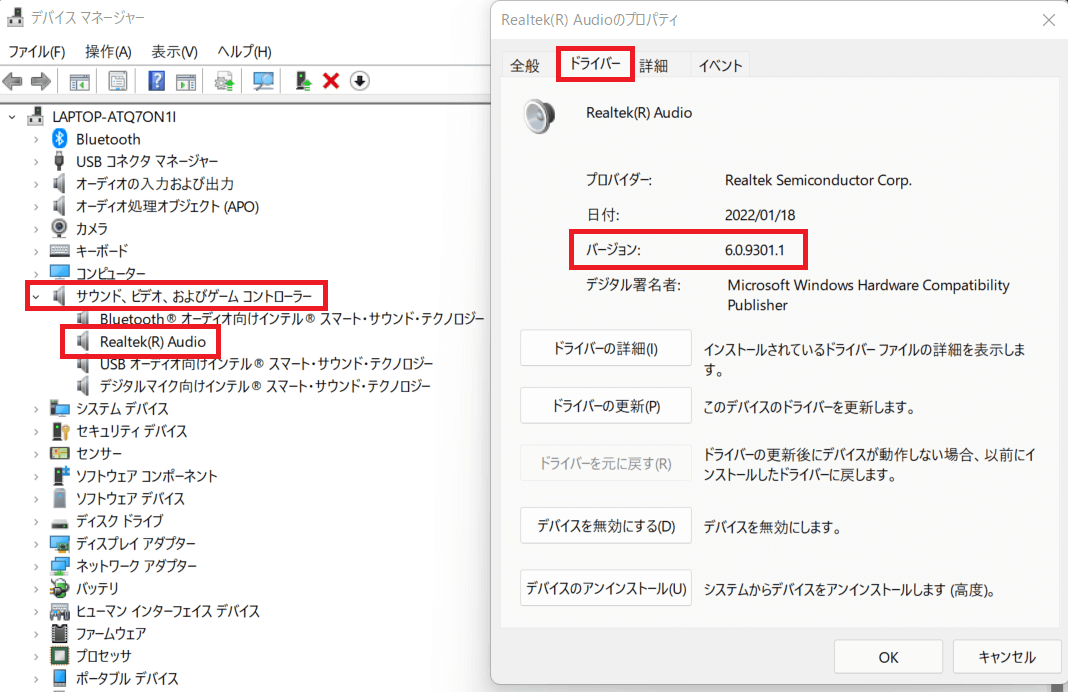Click the action pane toggle icon
The image size is (1068, 692).
(x=186, y=82)
